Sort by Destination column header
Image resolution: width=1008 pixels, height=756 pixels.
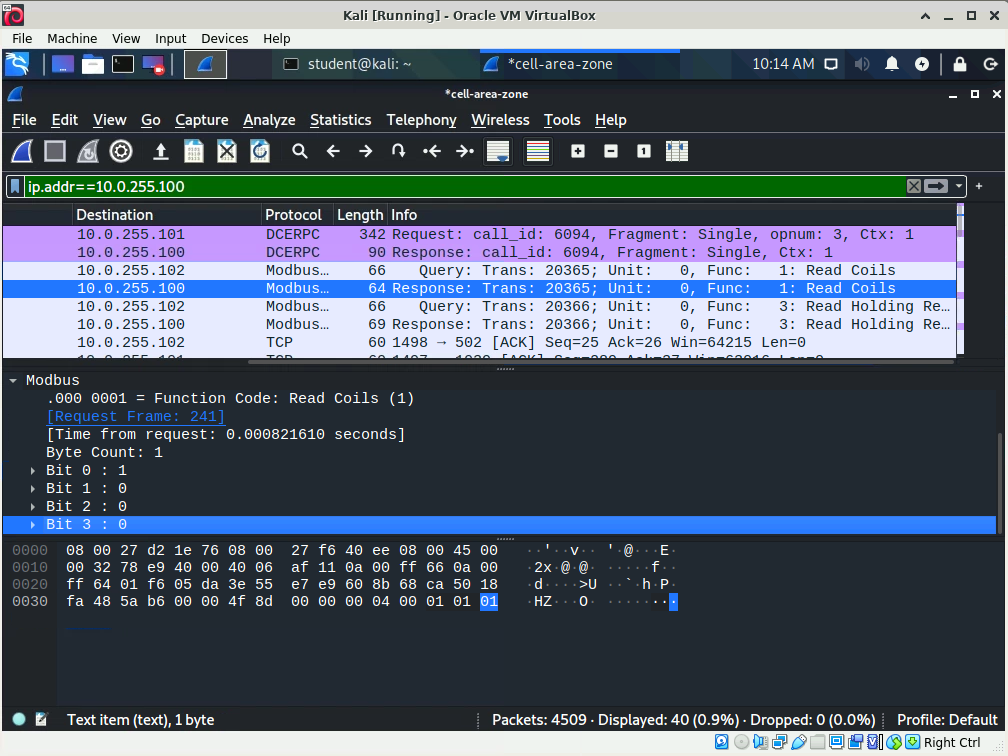pyautogui.click(x=167, y=215)
